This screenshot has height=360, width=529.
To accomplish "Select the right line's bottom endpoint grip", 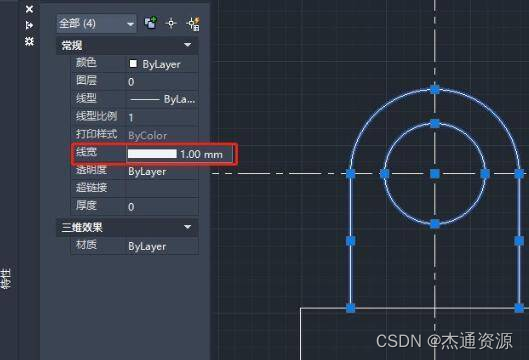I will point(519,308).
